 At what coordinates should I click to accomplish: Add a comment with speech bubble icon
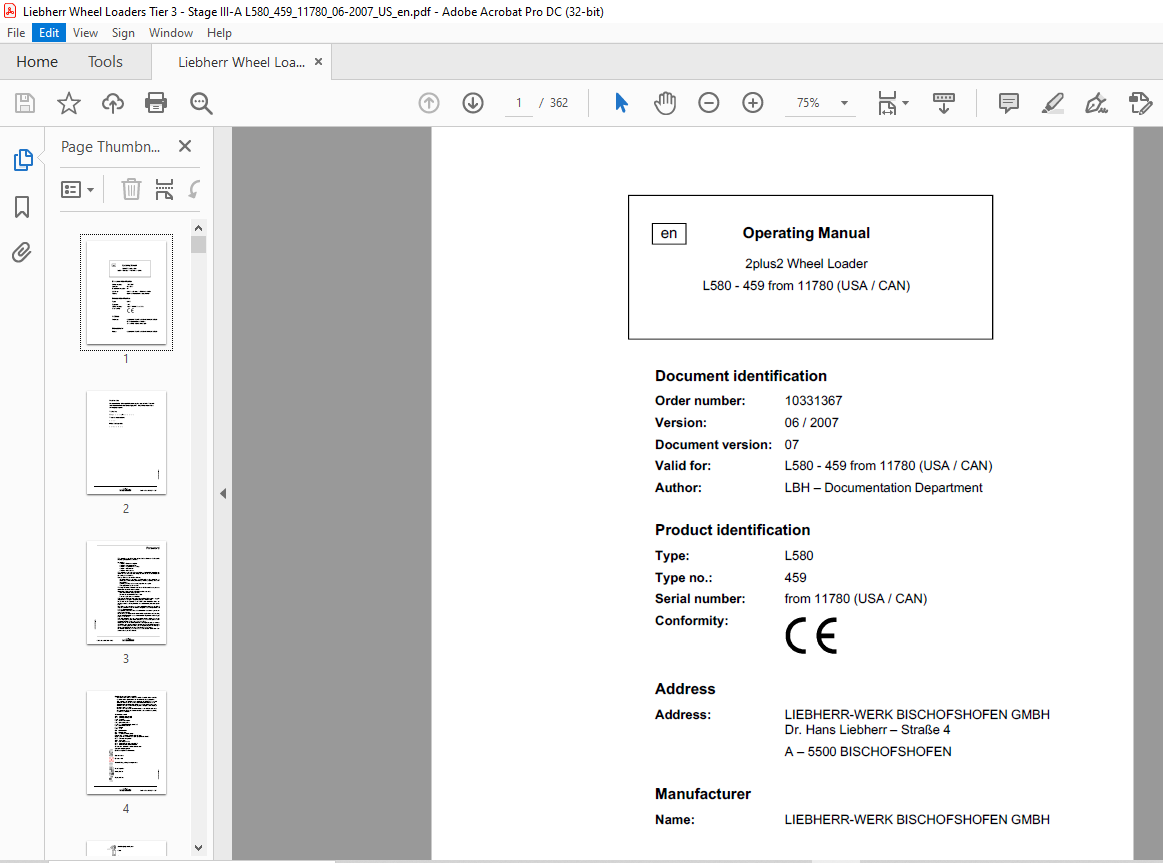(x=1009, y=103)
